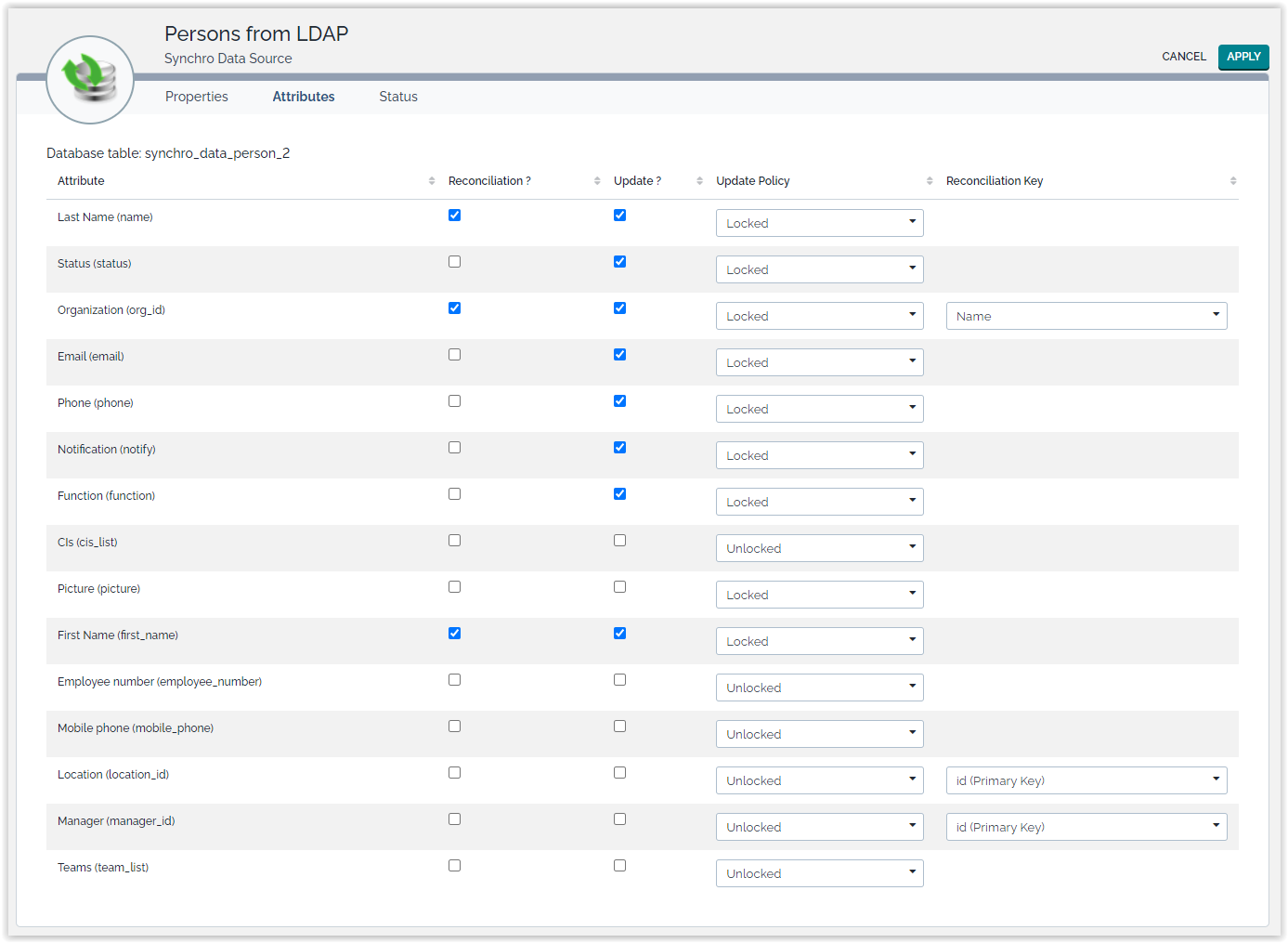
Task: Open Update Policy dropdown for Last Name
Action: 819,223
